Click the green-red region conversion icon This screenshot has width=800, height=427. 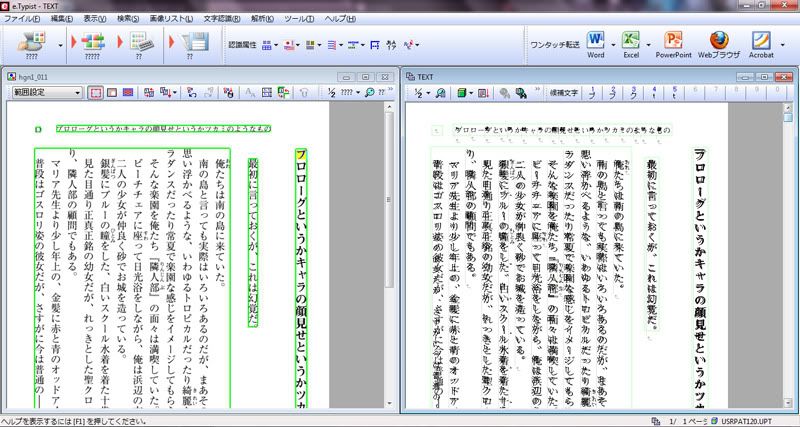284,92
